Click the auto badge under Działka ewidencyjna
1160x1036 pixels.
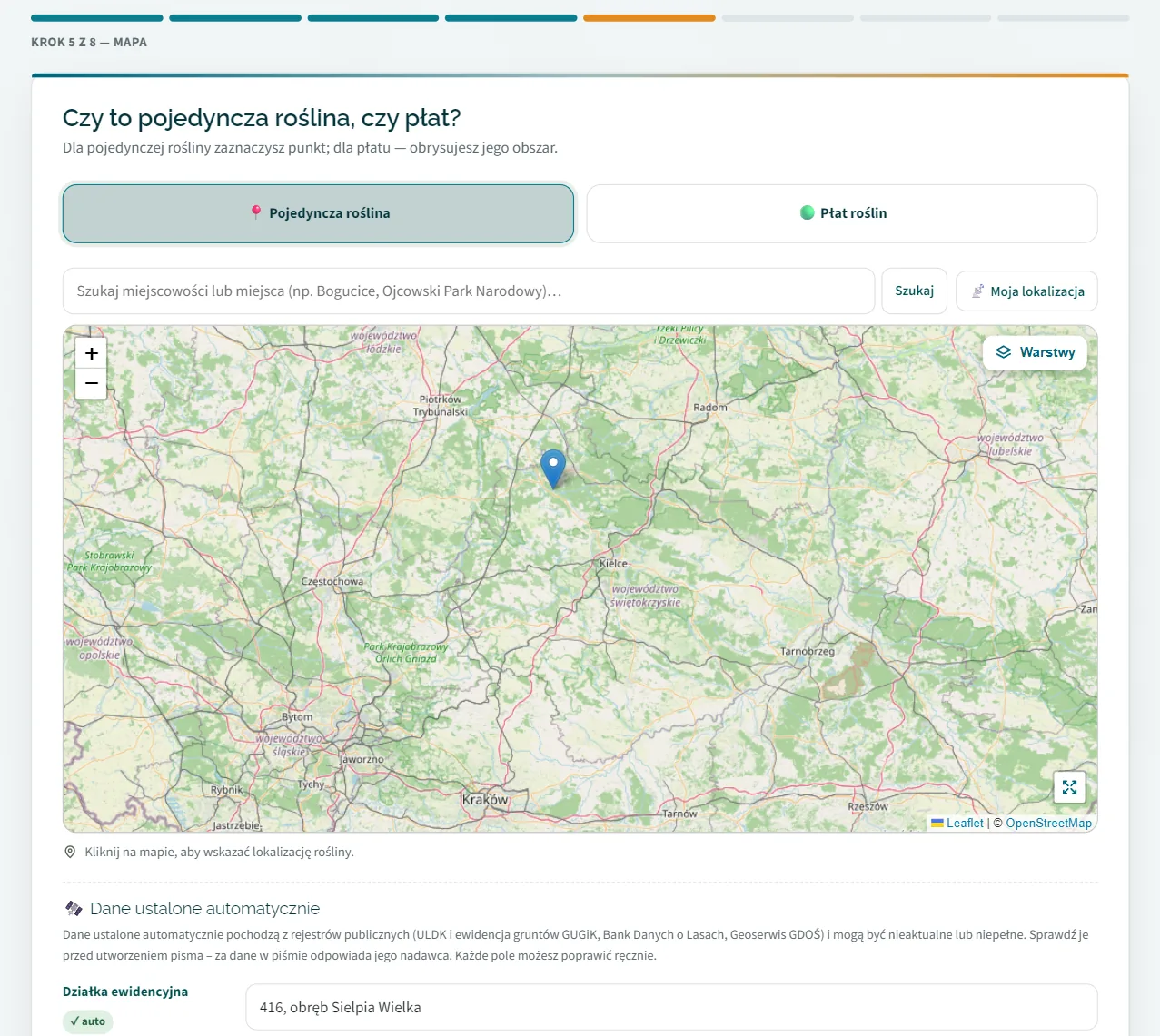[x=88, y=1021]
